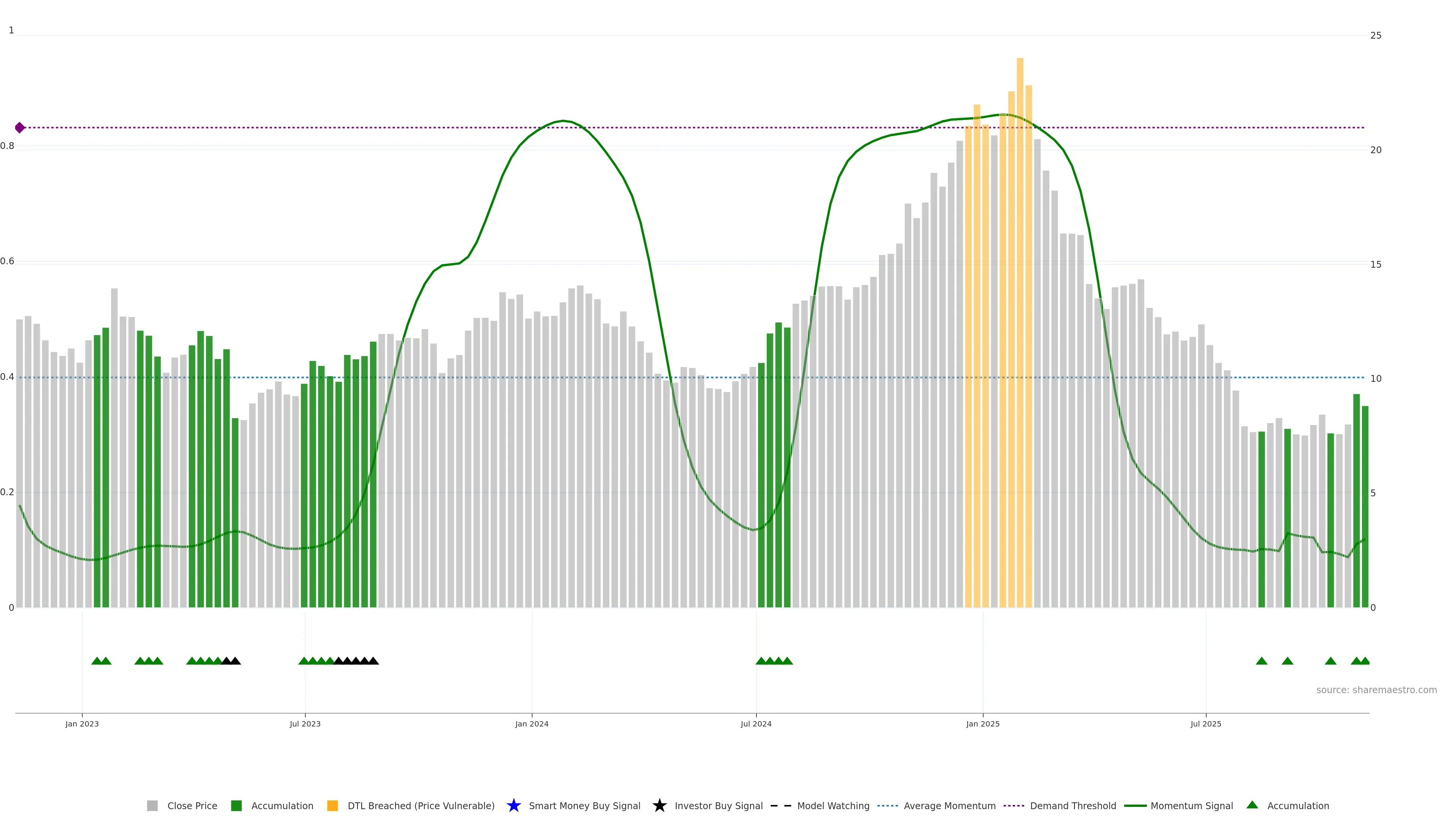Click the Average Momentum dotted legend line
Image resolution: width=1456 pixels, height=819 pixels.
pos(887,805)
